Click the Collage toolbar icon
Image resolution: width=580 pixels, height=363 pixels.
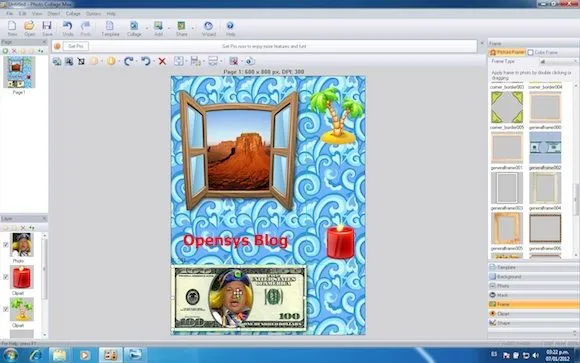tap(134, 28)
